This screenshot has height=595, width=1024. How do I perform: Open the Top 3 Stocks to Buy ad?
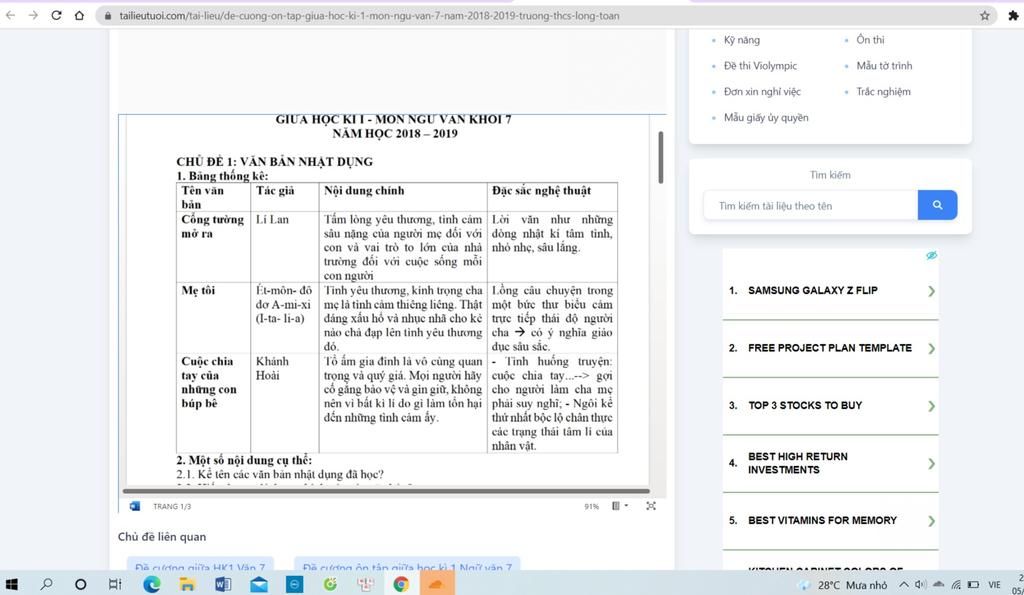pos(805,406)
